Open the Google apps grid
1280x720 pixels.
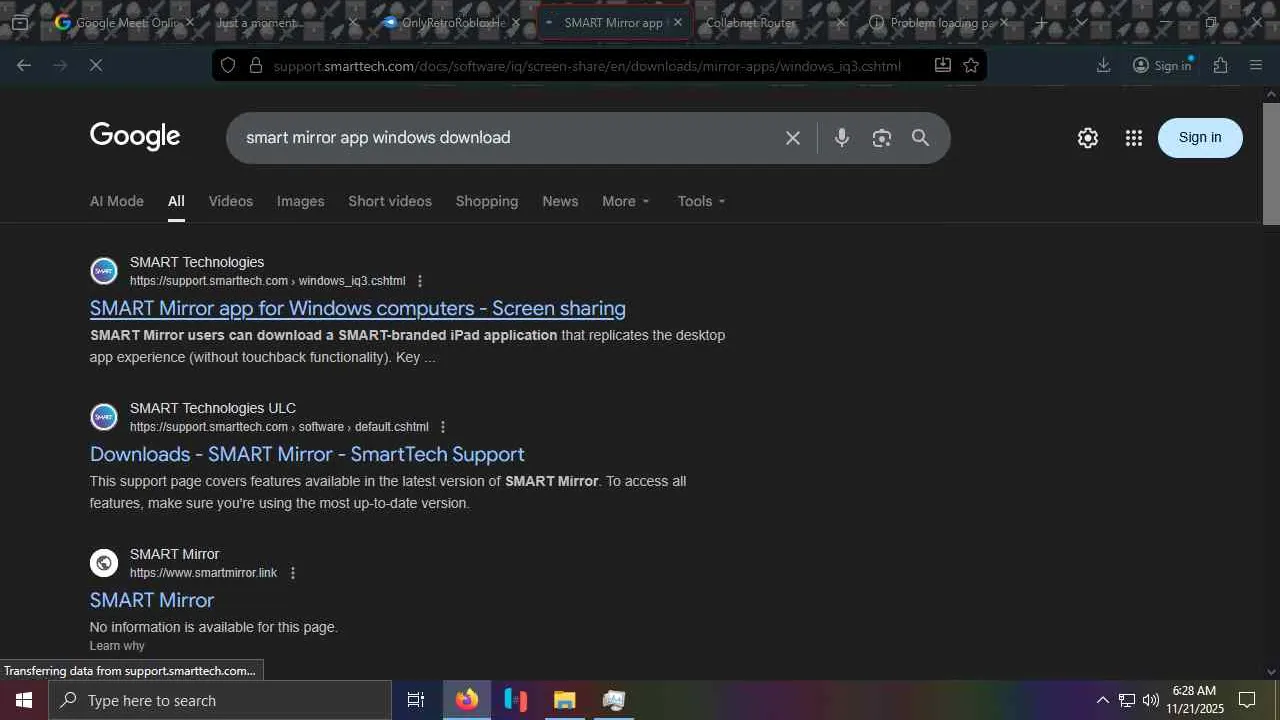click(1133, 138)
